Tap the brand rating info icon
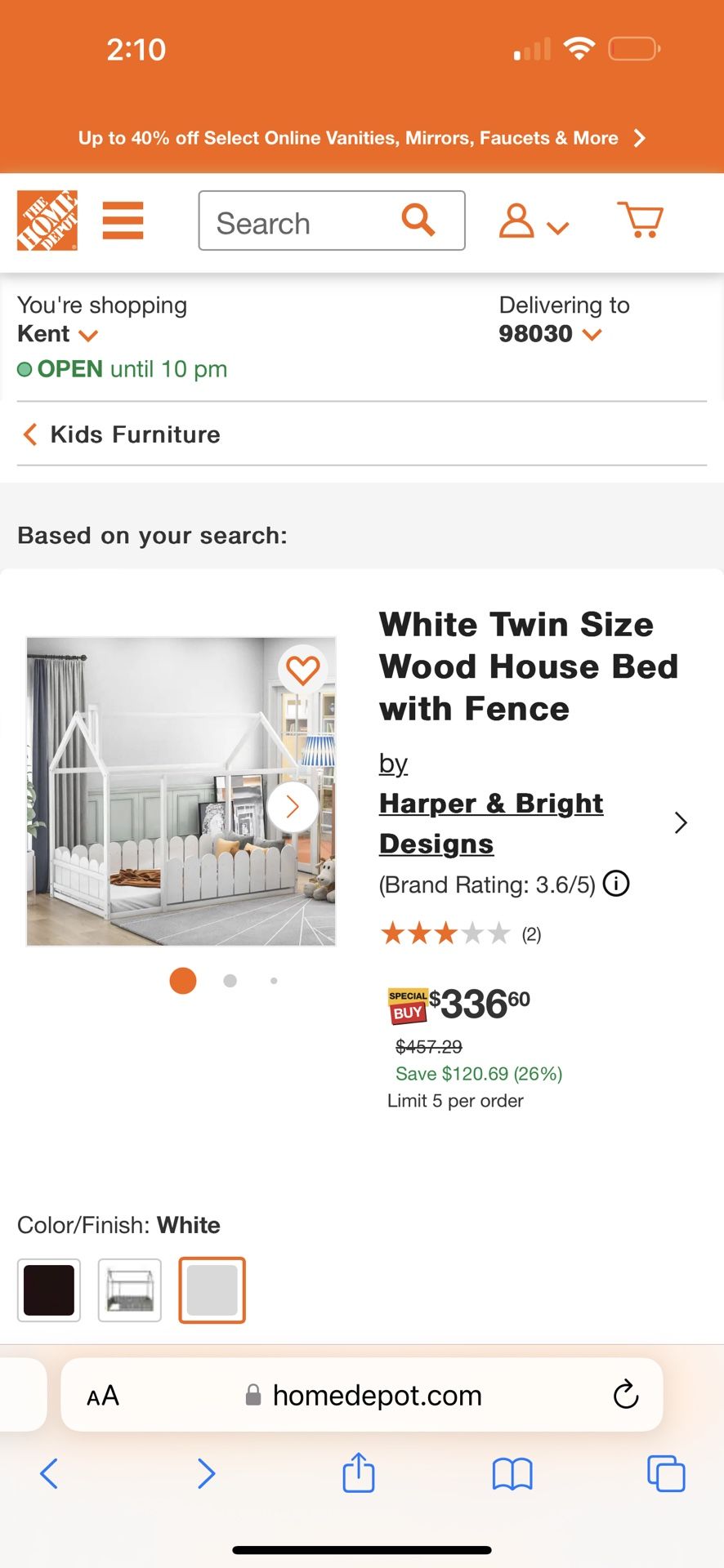Viewport: 724px width, 1568px height. pos(616,884)
